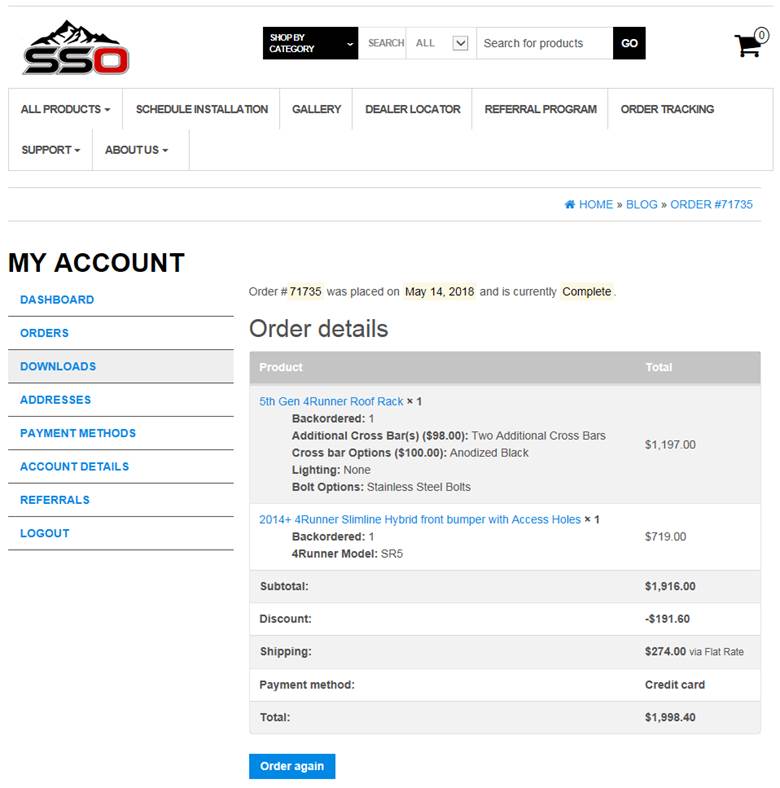This screenshot has width=780, height=788.
Task: Go to account Dashboard
Action: [57, 300]
